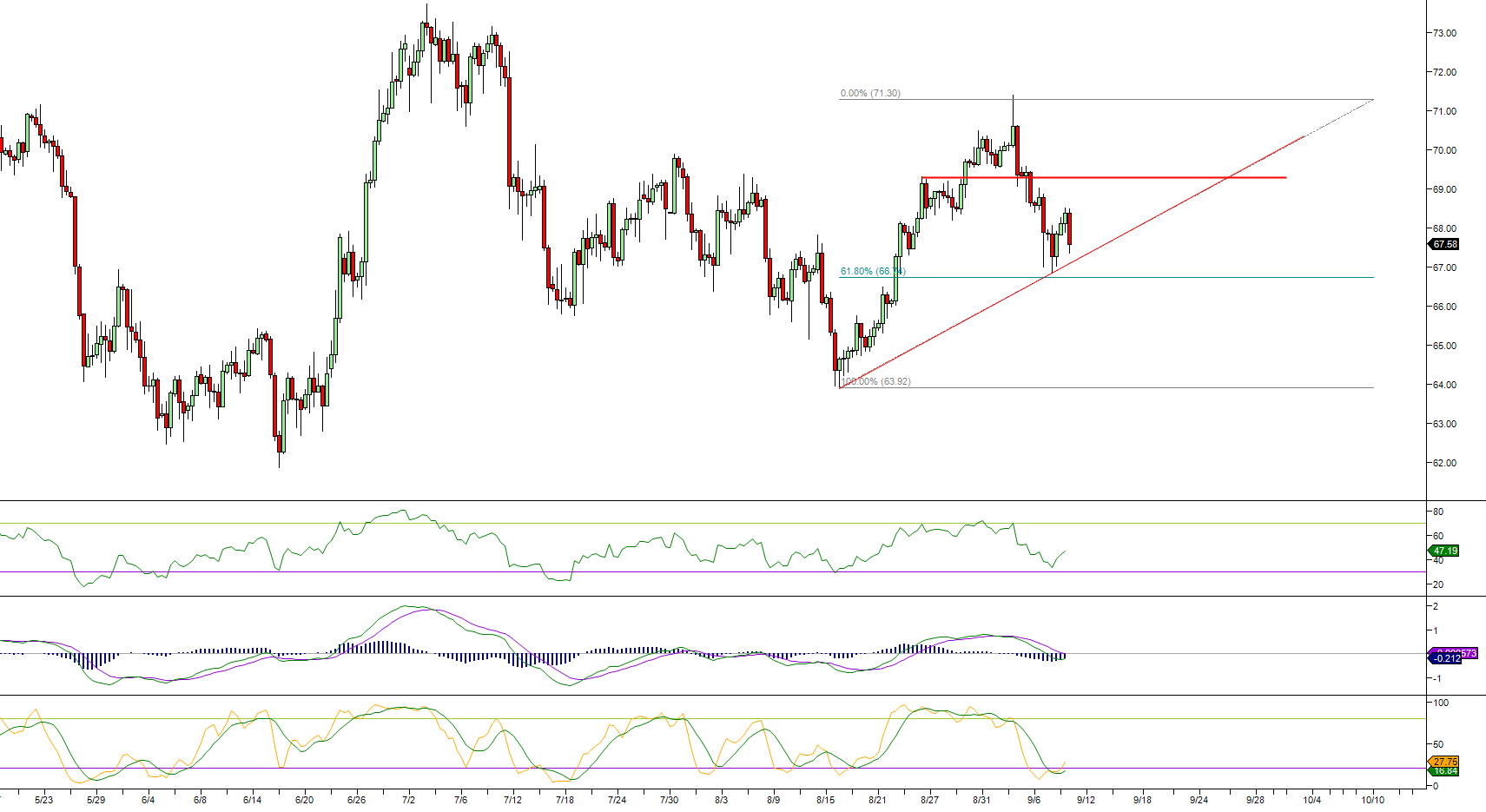
Task: Click the 100.00% (63.92) Fibonacci label
Action: click(x=877, y=381)
